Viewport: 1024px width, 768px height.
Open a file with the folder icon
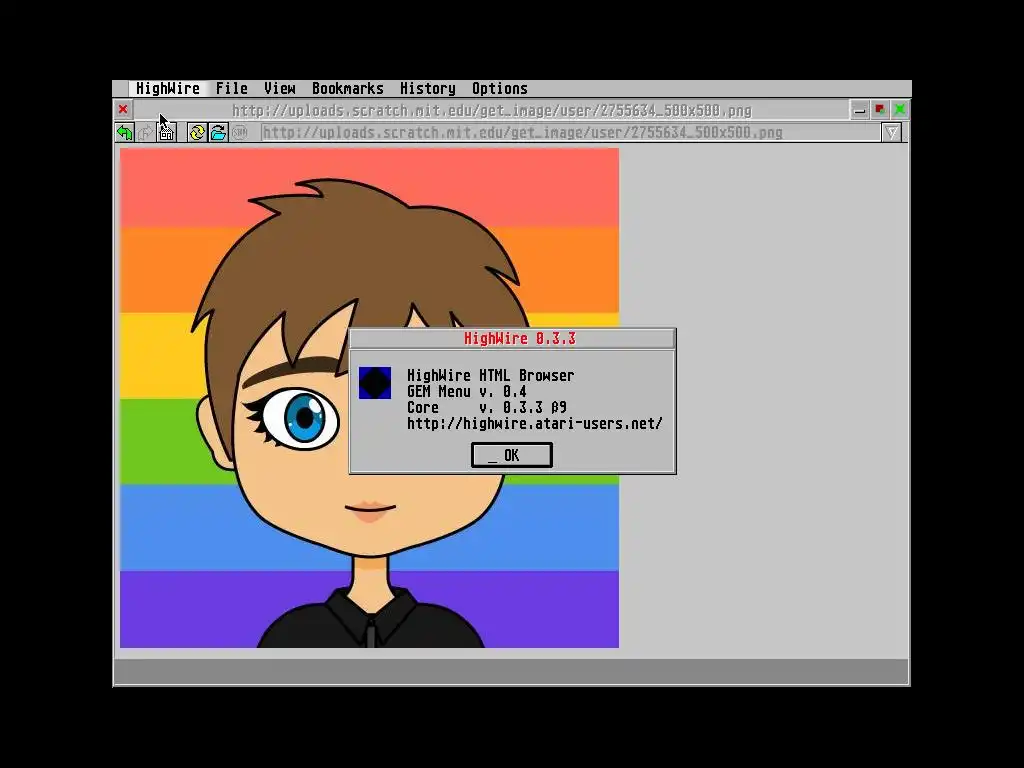(218, 133)
